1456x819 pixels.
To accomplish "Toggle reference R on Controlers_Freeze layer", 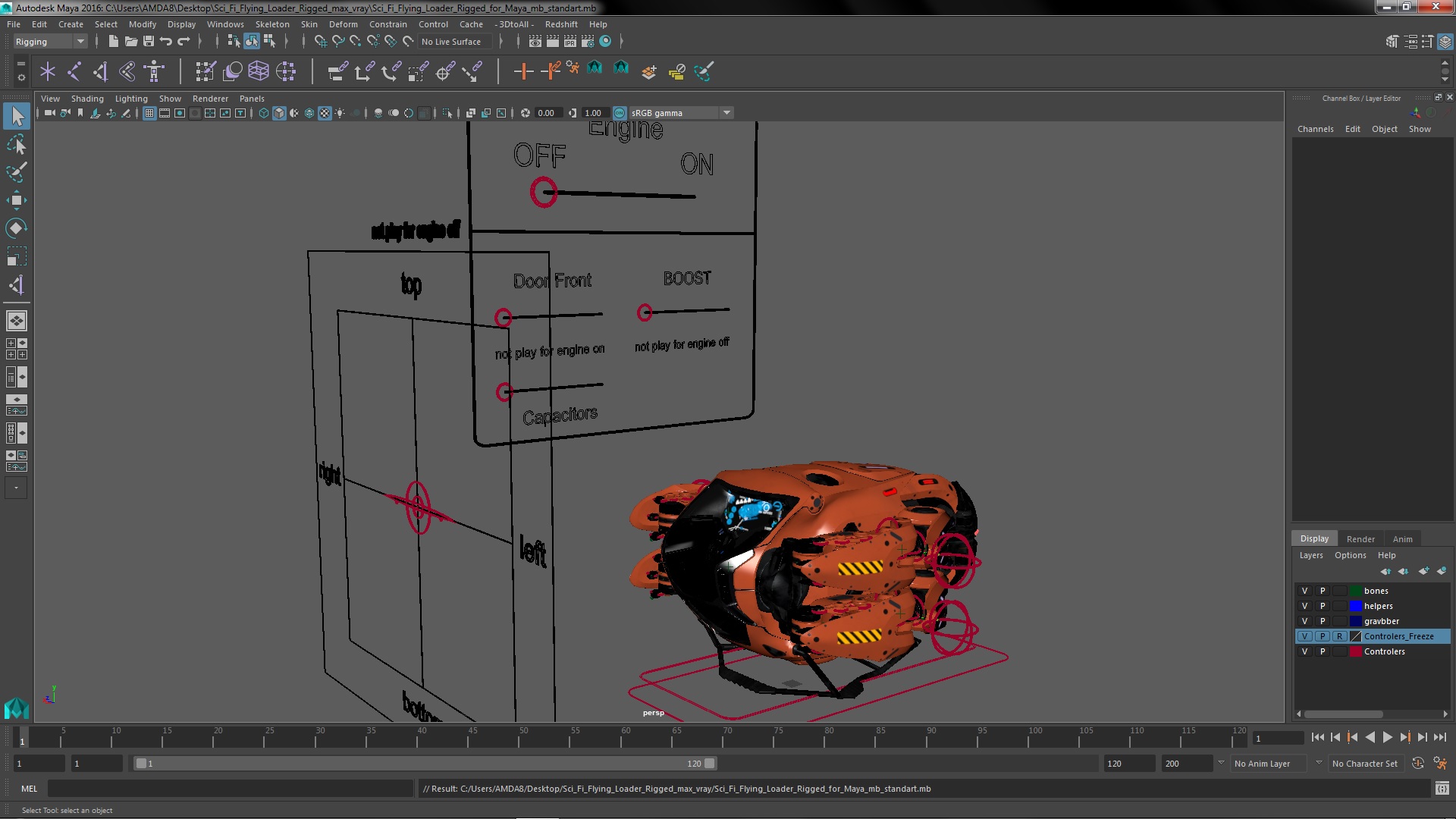I will click(x=1340, y=636).
